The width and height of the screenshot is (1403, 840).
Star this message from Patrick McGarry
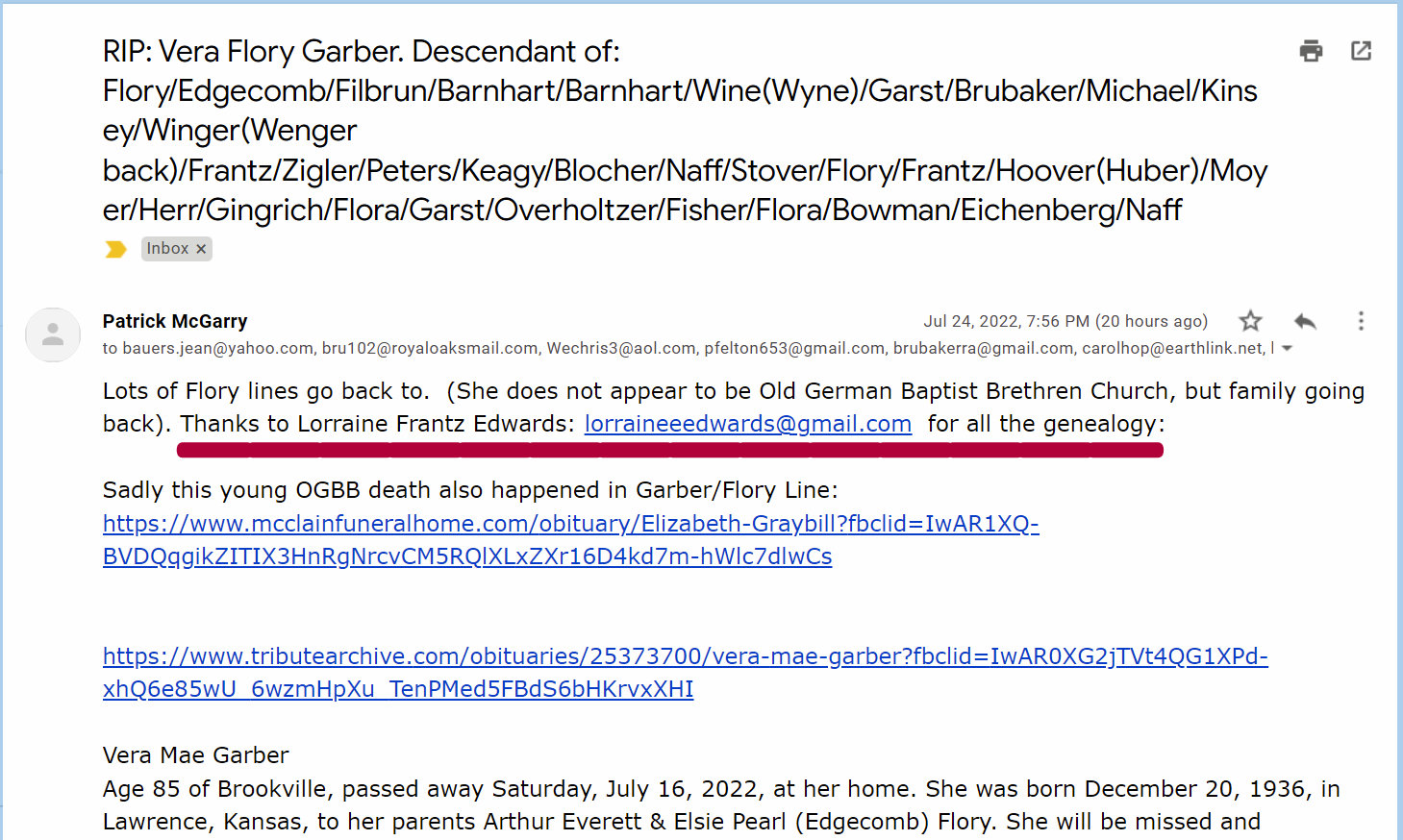[x=1250, y=321]
